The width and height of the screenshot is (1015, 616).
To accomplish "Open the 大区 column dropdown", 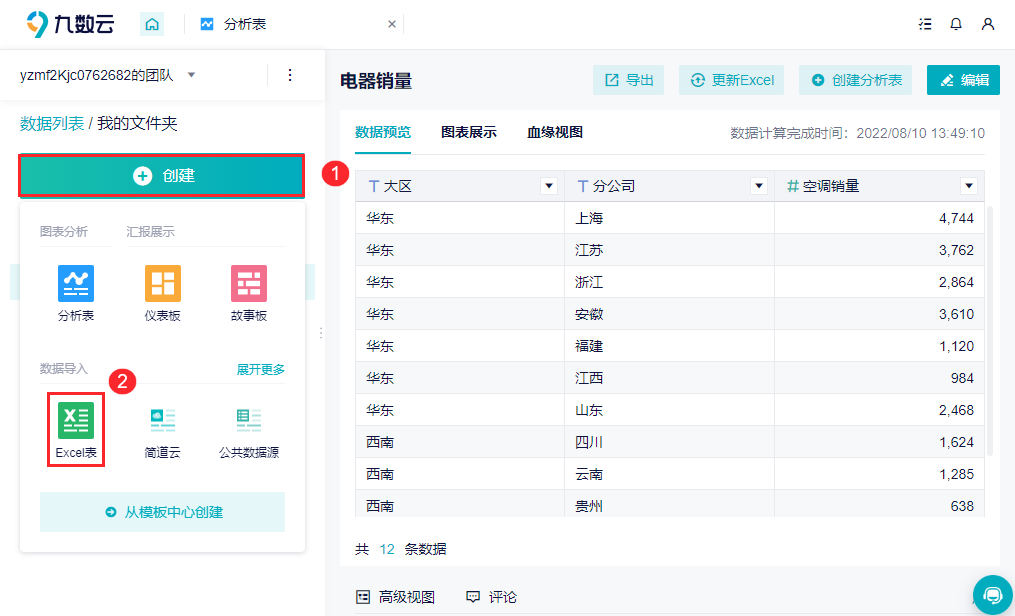I will (548, 186).
